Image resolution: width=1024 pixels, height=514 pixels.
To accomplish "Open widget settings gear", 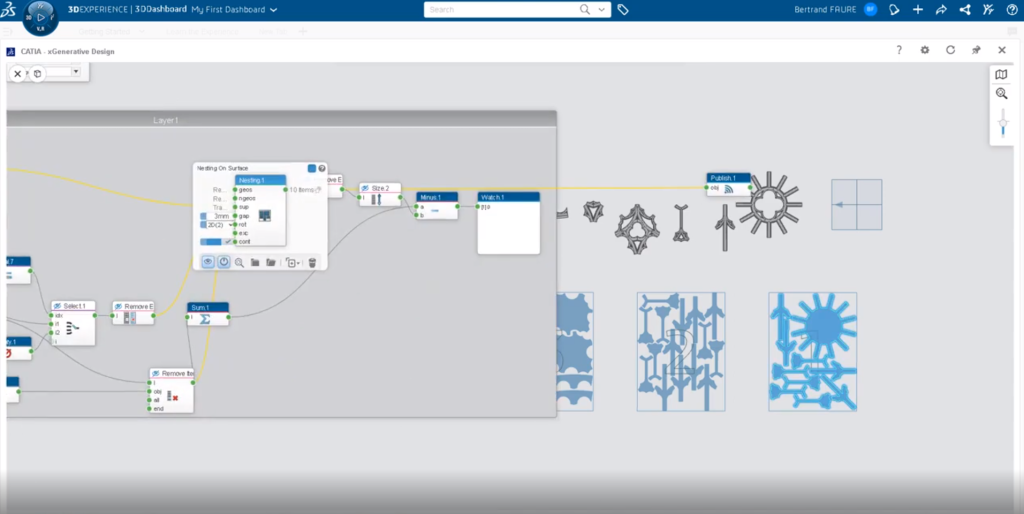I will coord(925,50).
